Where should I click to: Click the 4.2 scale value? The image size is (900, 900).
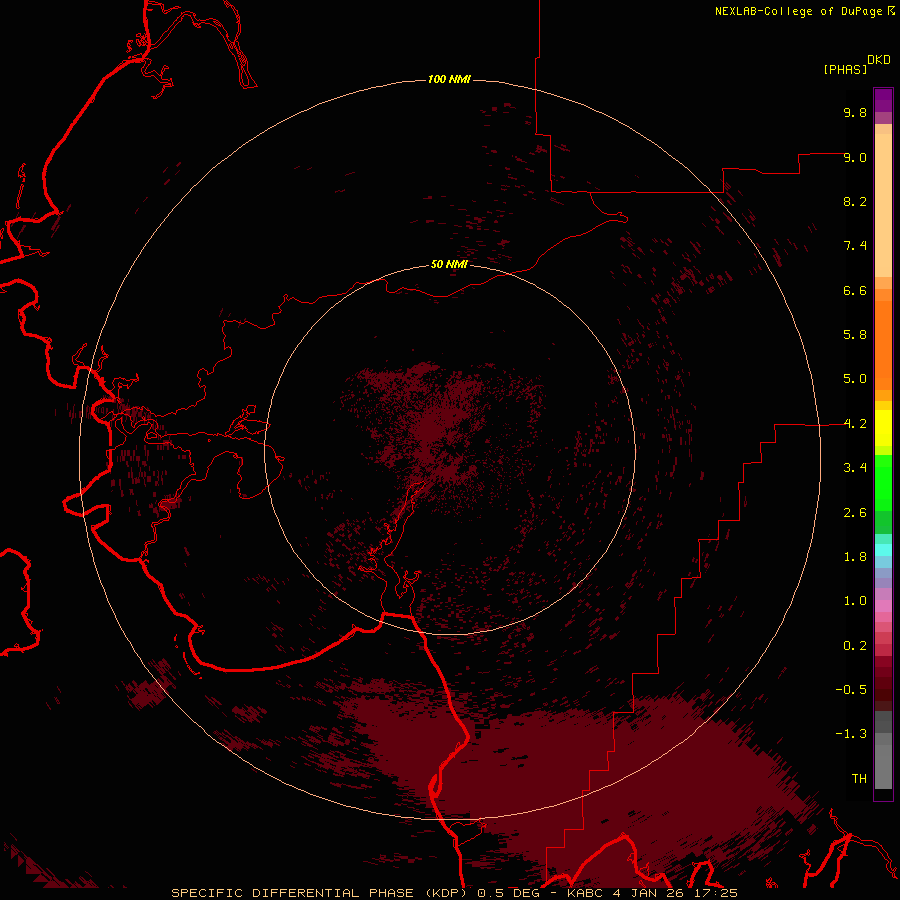coord(855,424)
